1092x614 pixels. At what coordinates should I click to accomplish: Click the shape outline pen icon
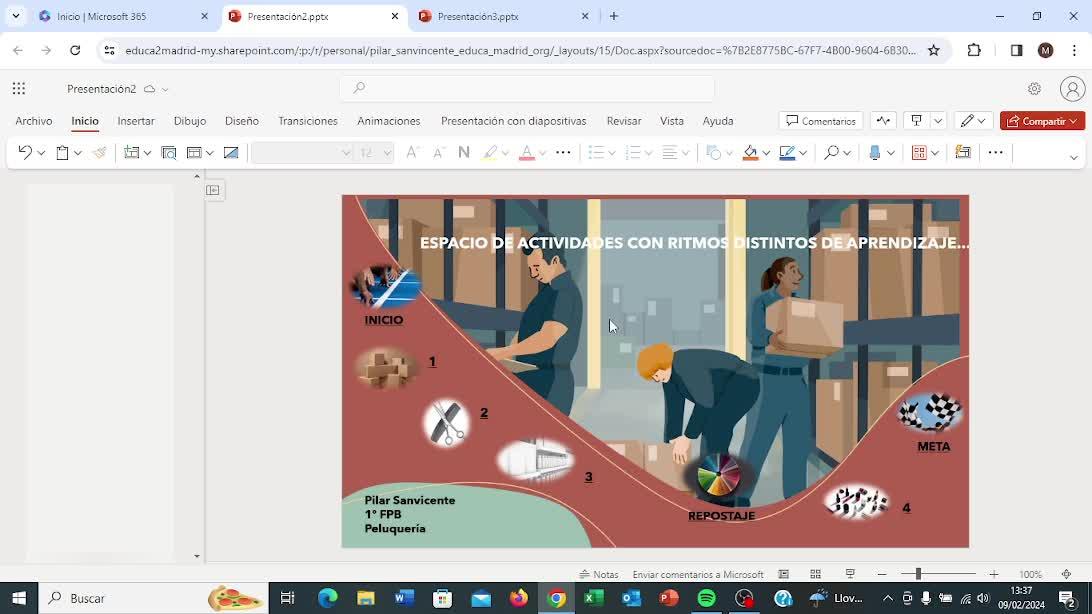pos(787,152)
